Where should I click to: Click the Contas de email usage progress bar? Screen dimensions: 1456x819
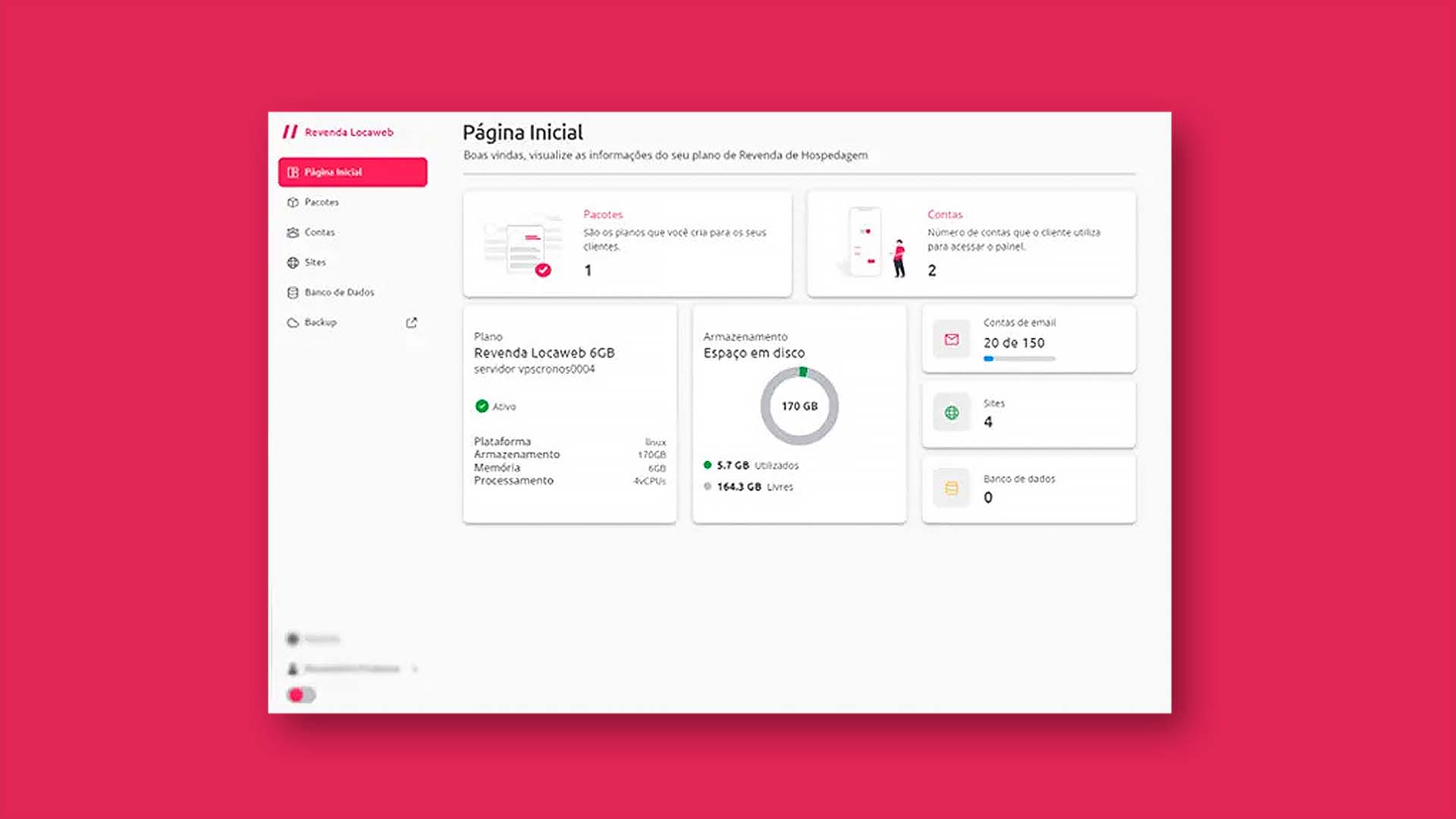click(1019, 359)
